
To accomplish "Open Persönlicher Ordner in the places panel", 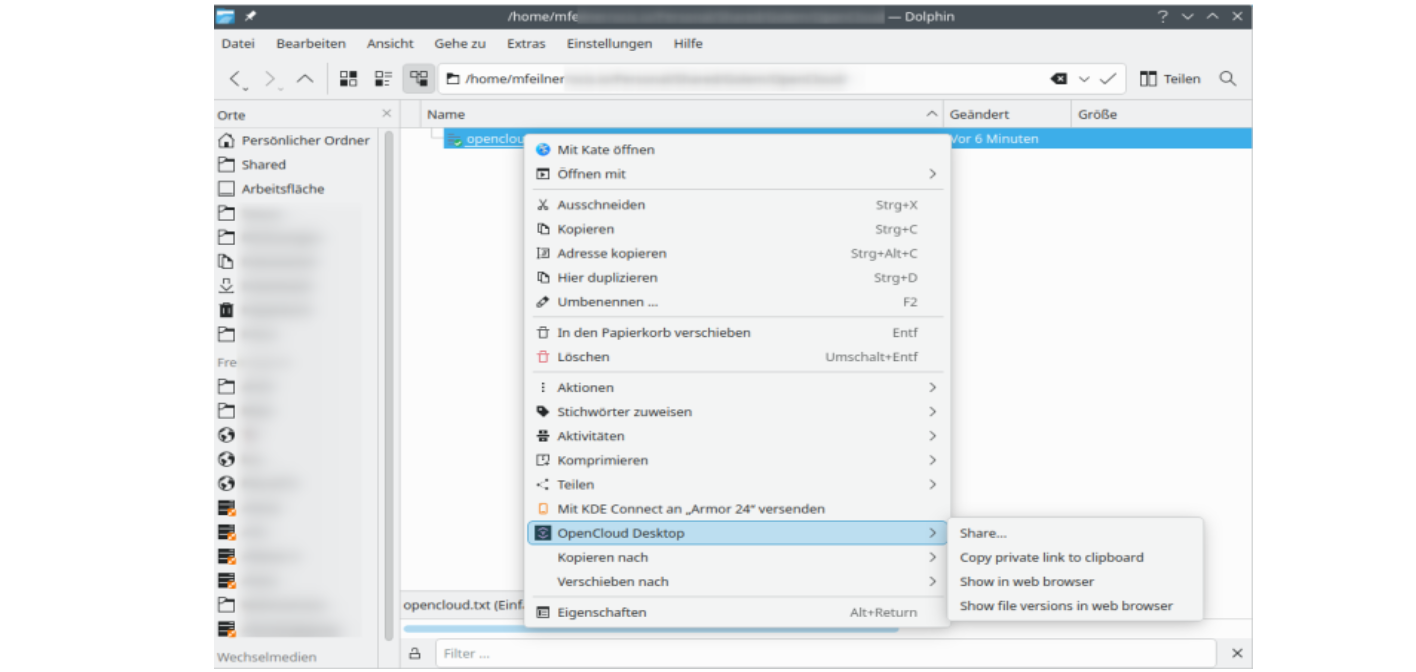I will point(305,141).
